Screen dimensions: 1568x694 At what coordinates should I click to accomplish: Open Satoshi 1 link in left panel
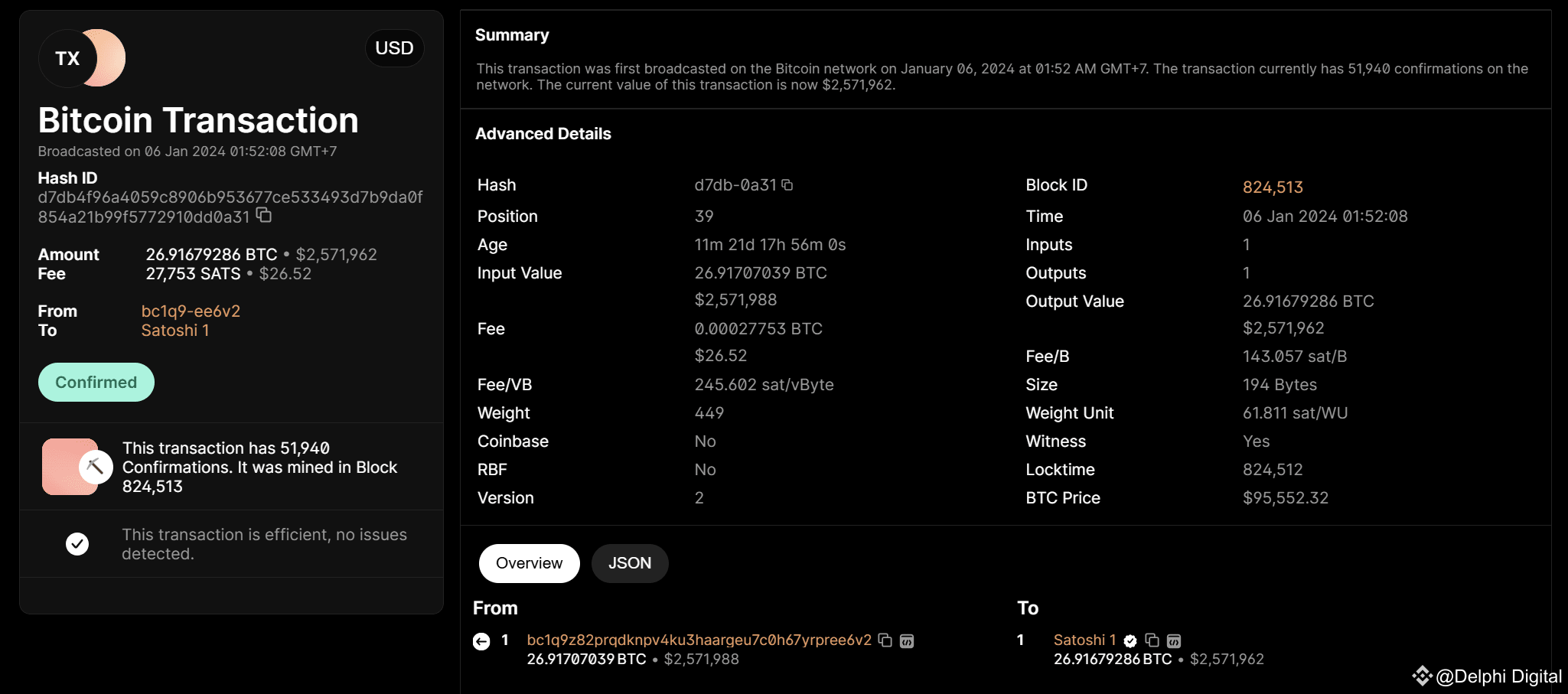[x=174, y=331]
